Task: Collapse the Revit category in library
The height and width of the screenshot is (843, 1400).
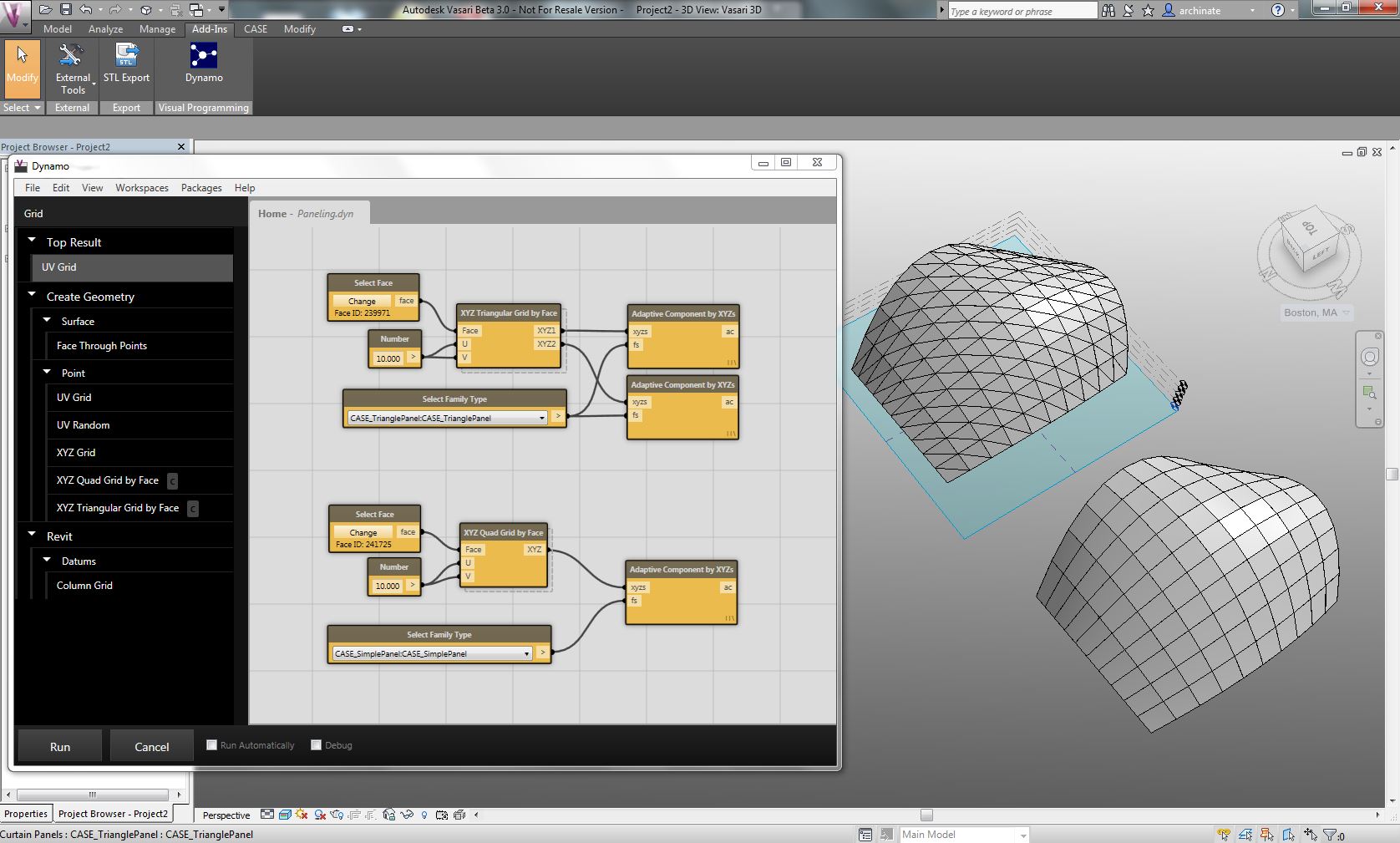Action: [33, 535]
